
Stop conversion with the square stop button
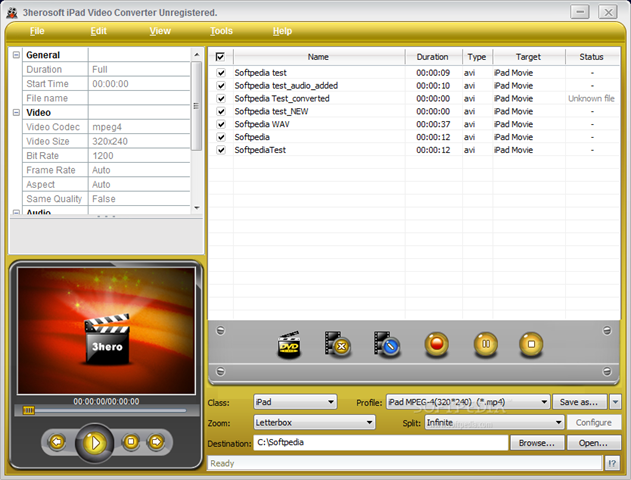(531, 344)
